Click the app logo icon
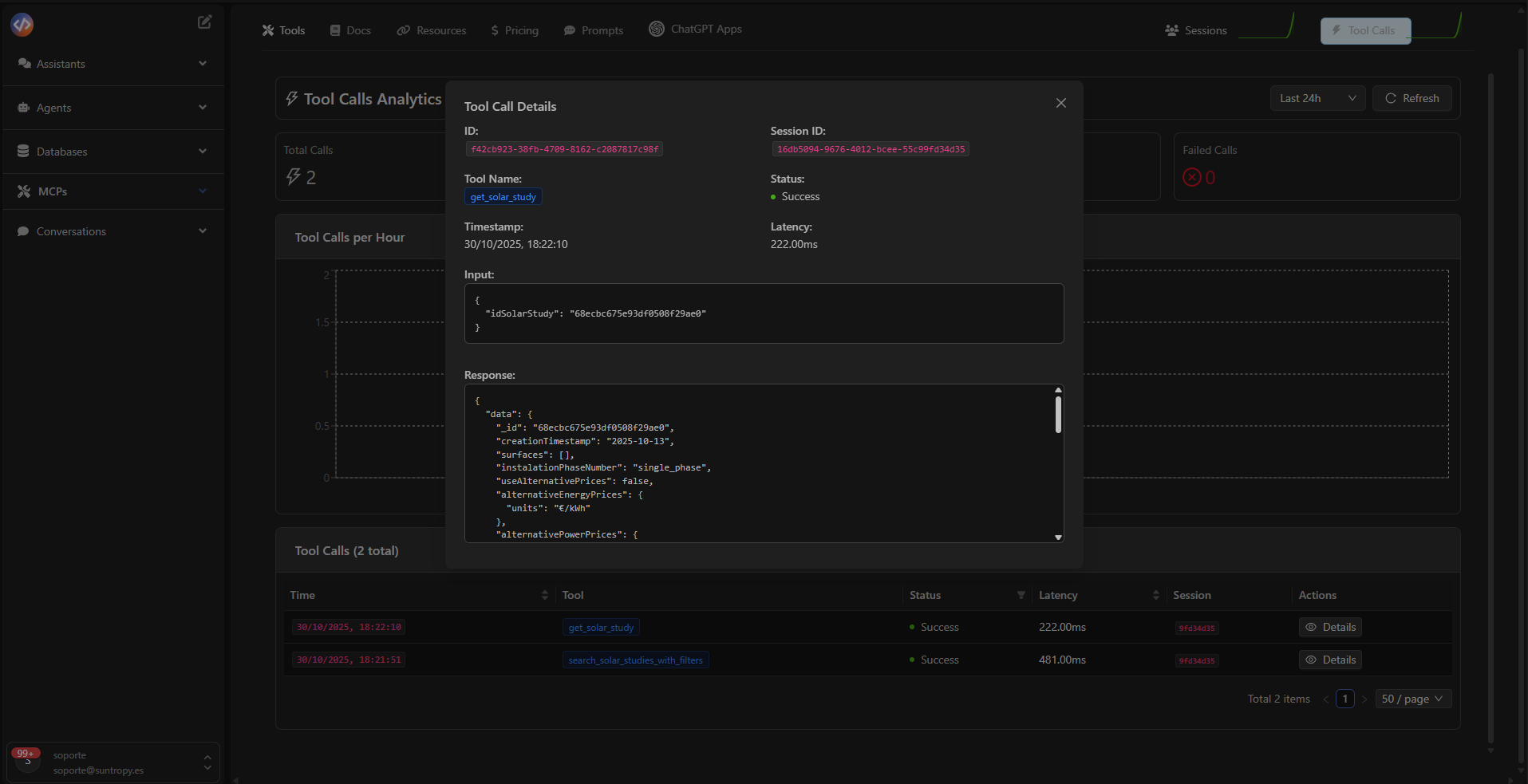This screenshot has height=784, width=1528. (22, 25)
